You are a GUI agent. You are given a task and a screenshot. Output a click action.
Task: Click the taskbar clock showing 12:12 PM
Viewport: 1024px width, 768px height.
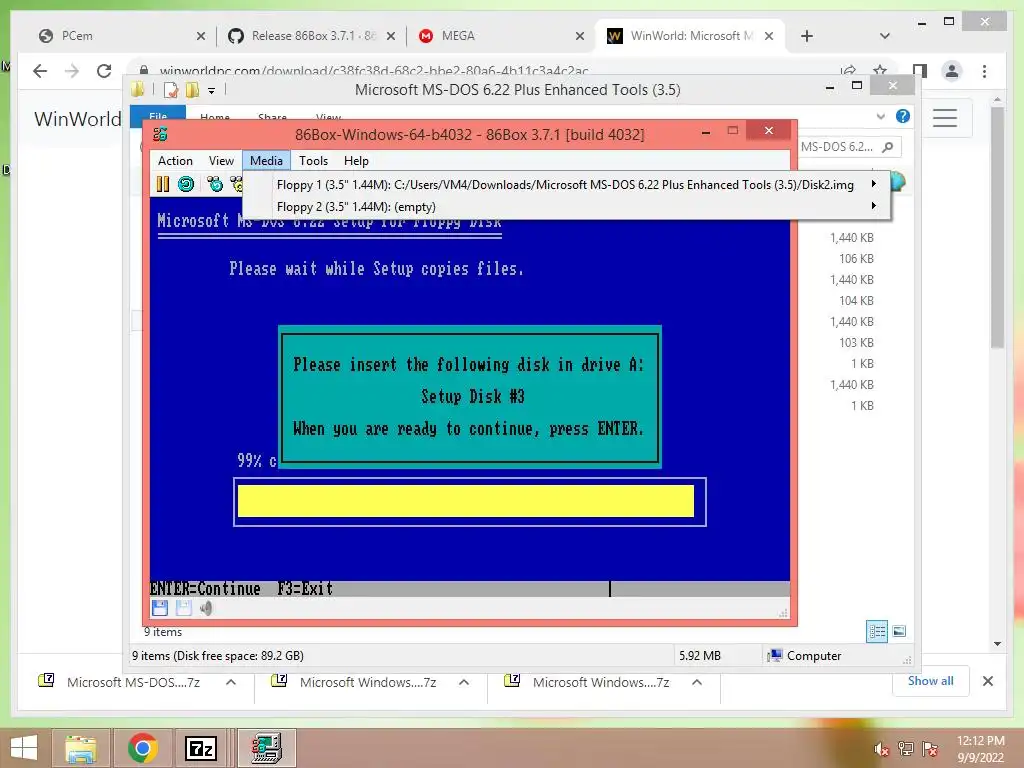980,749
